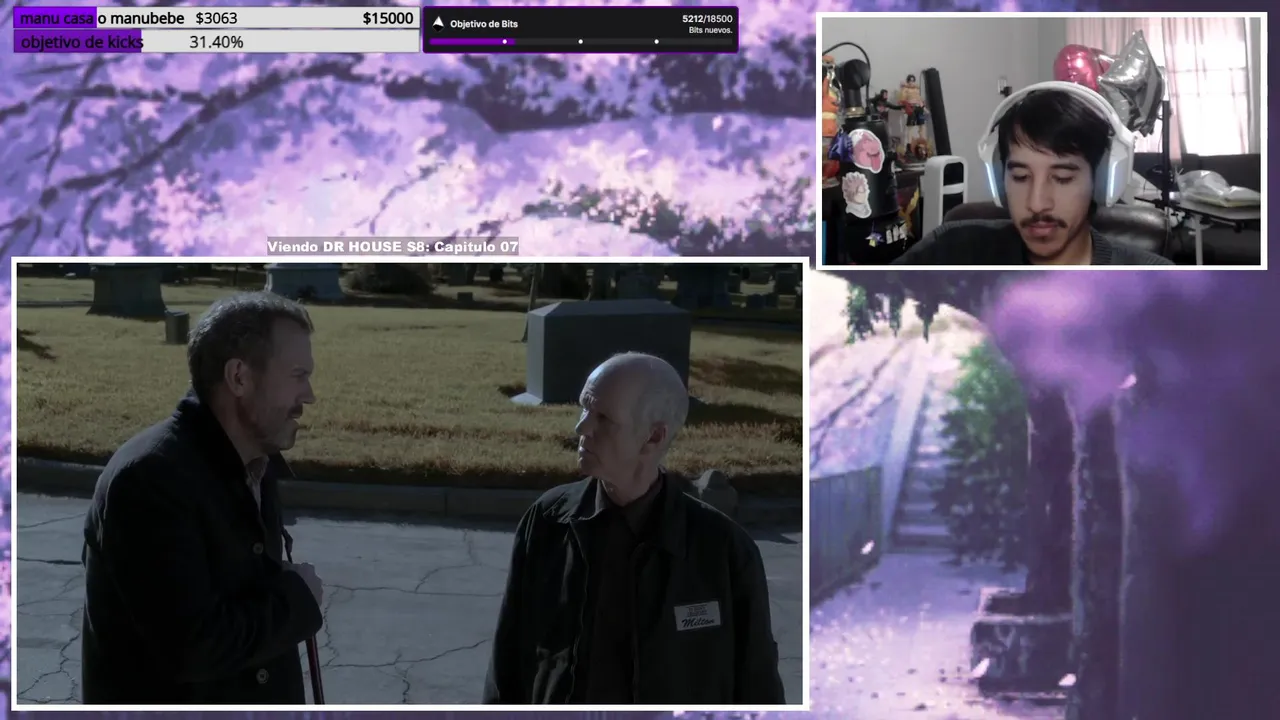Click the '$3063' current donation amount
Image resolution: width=1280 pixels, height=720 pixels.
[x=216, y=18]
